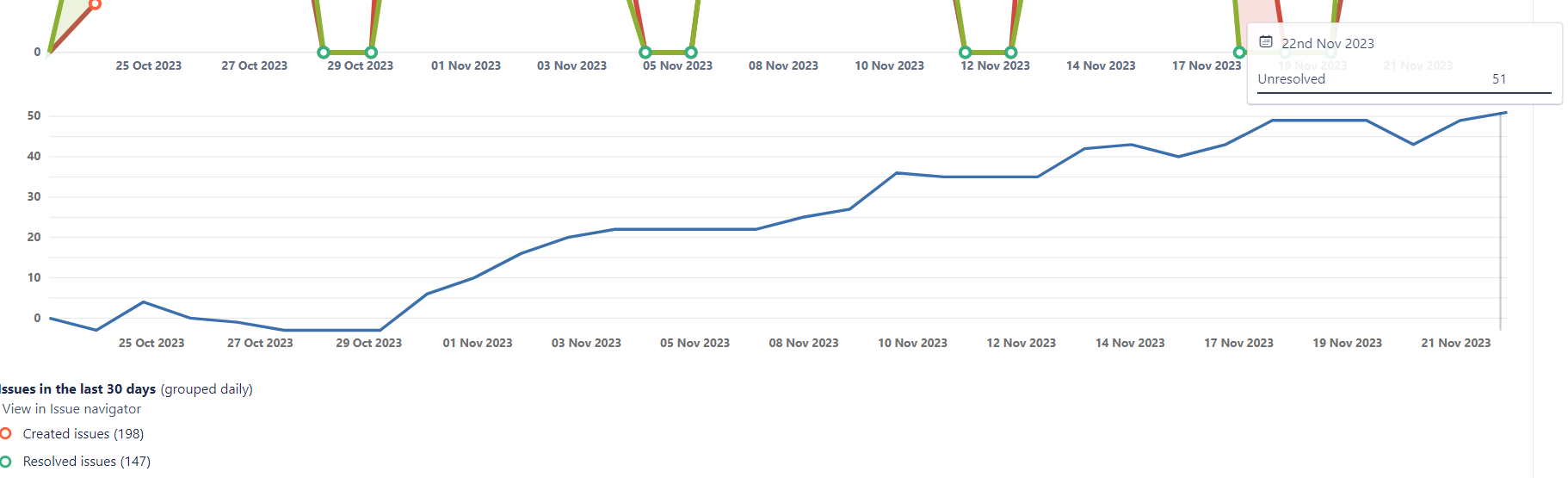Click the 17 Nov 2023 label on lower chart
The image size is (1568, 478).
[x=1238, y=343]
